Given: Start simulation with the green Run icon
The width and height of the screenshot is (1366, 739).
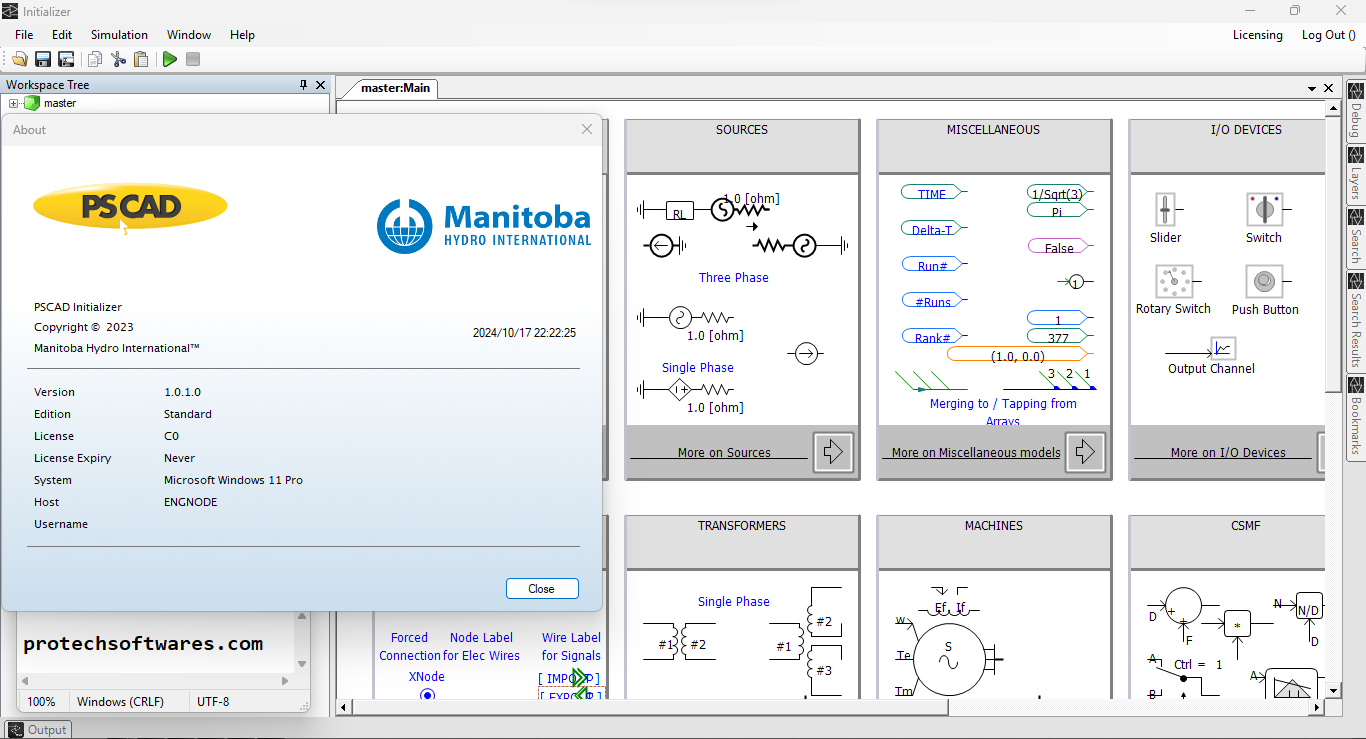Looking at the screenshot, I should 169,59.
